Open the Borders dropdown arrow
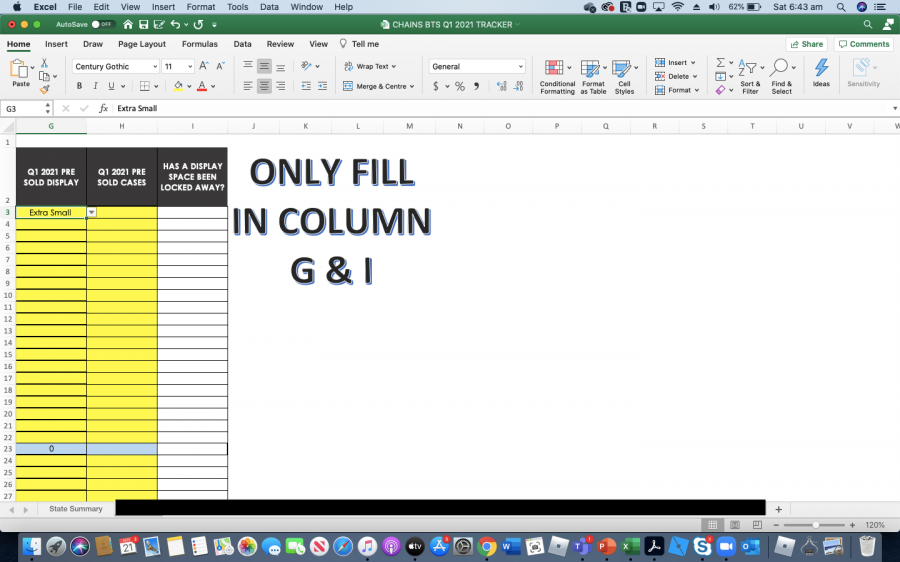This screenshot has width=900, height=562. [156, 86]
